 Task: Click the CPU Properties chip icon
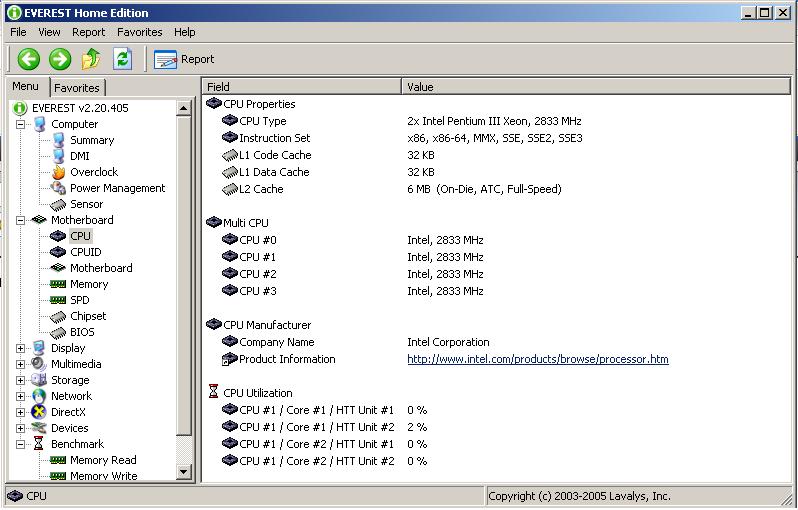coord(214,104)
